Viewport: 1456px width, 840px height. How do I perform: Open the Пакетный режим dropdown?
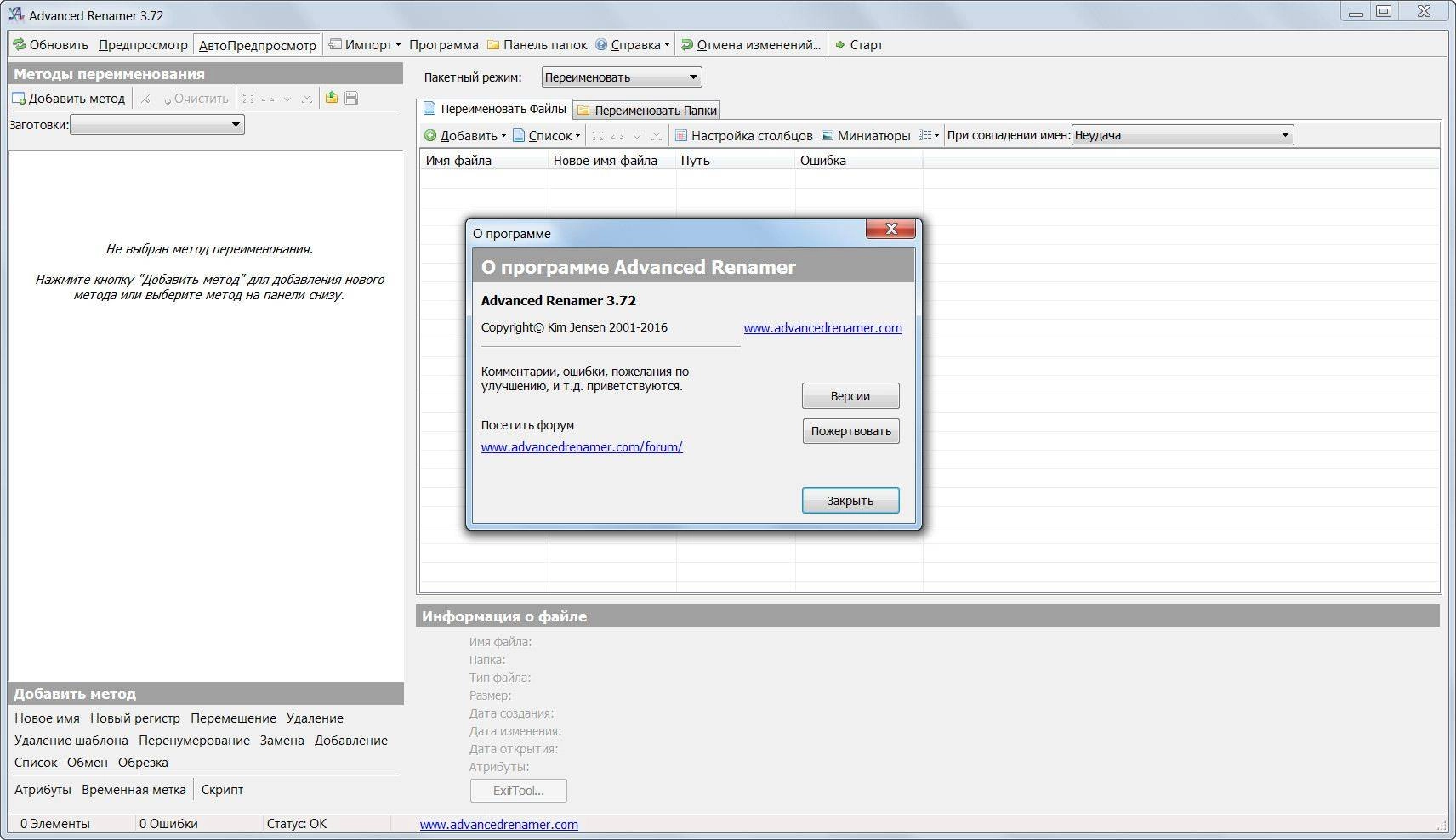[x=622, y=77]
